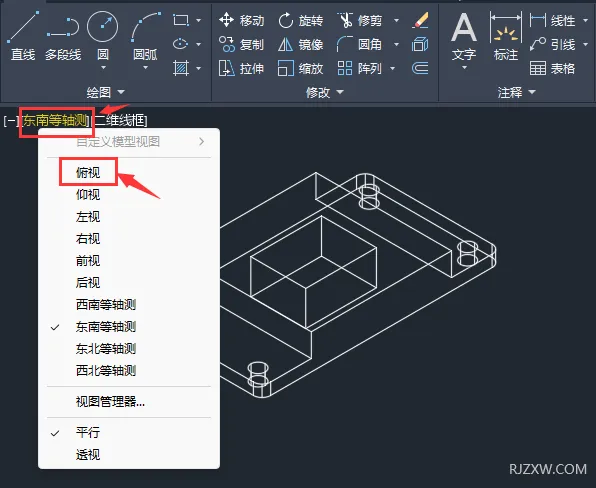This screenshot has height=488, width=596.
Task: Activate the Array (阵列) command
Action: pos(359,69)
